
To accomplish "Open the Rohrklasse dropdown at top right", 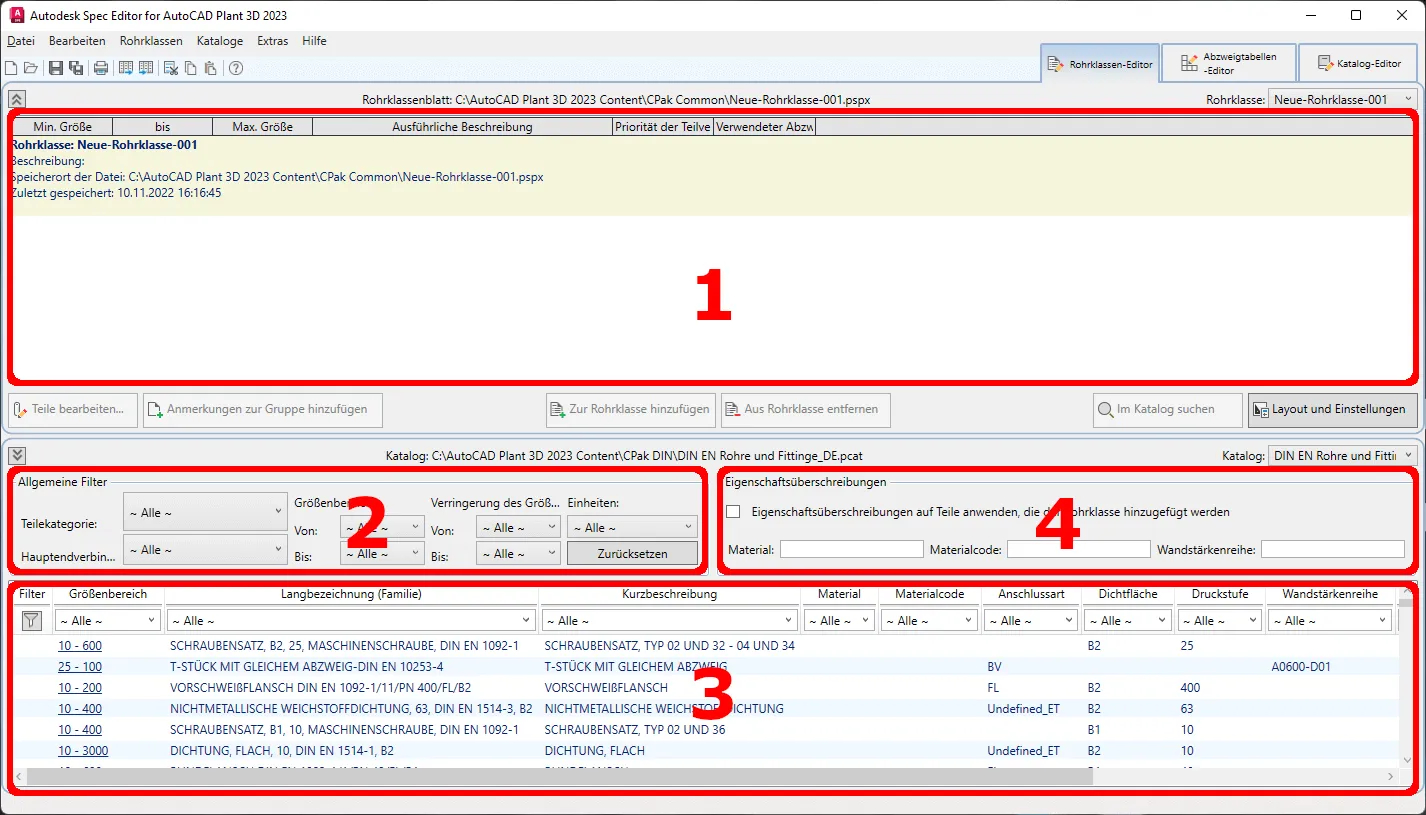I will (x=1342, y=99).
